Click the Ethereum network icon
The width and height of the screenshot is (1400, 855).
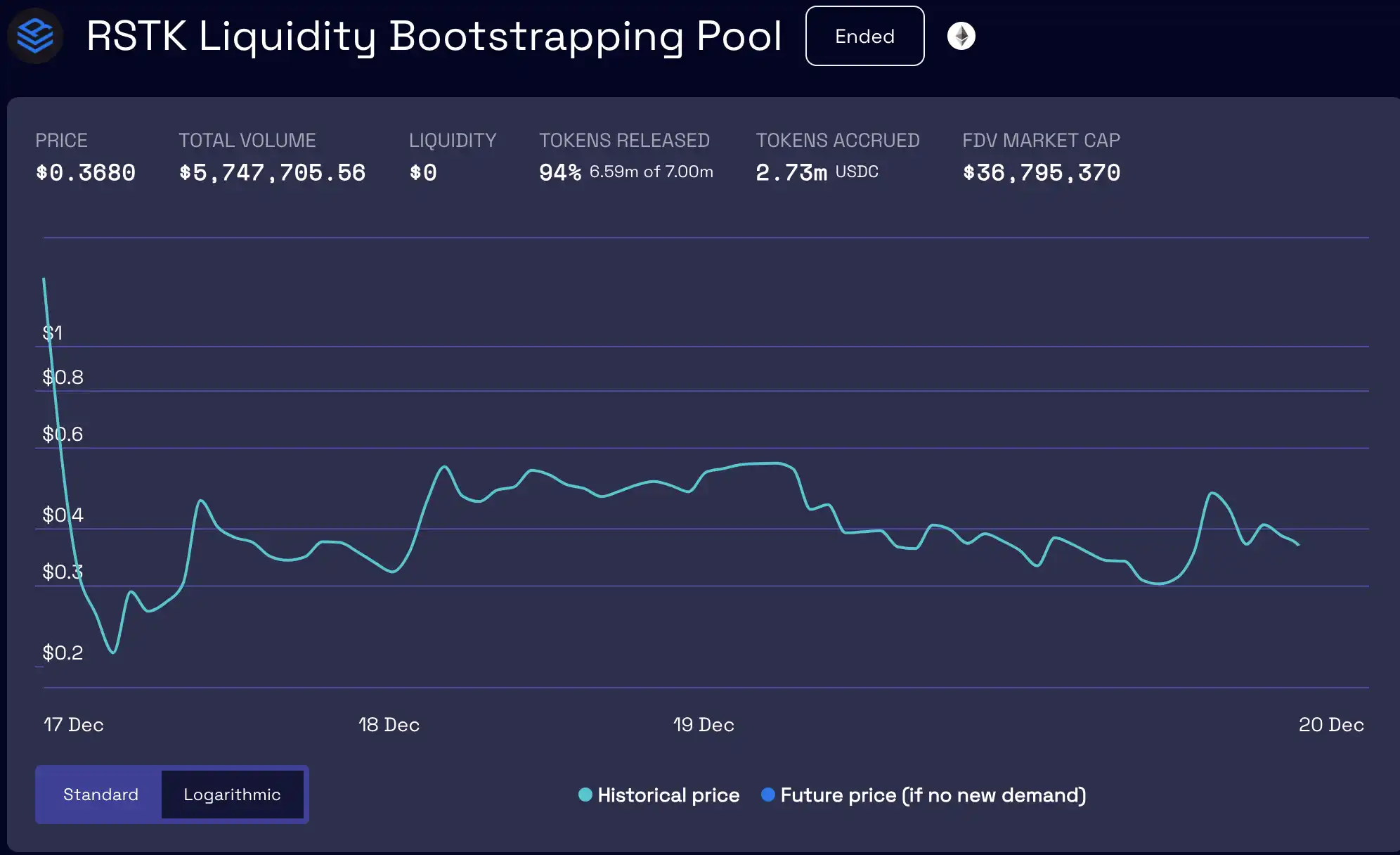[961, 36]
